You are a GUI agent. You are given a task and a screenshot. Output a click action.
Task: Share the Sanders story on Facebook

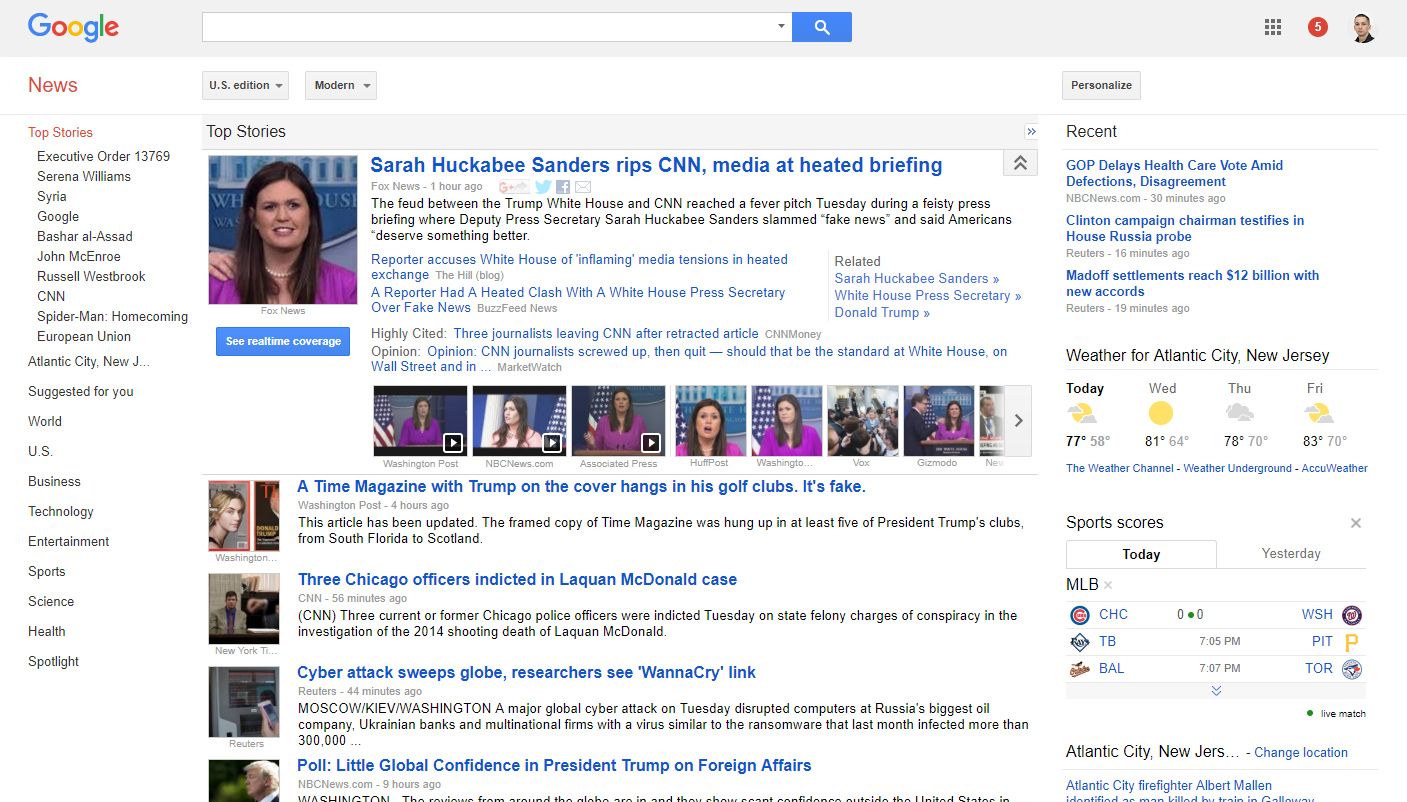pyautogui.click(x=563, y=187)
